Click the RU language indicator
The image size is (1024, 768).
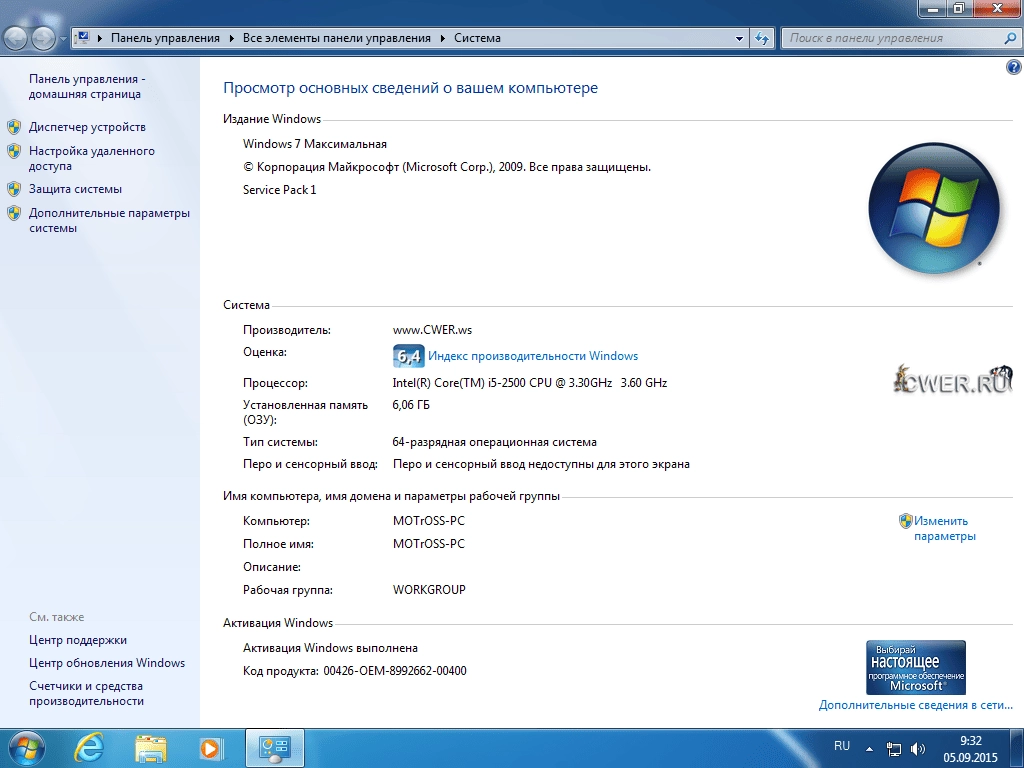pyautogui.click(x=842, y=746)
